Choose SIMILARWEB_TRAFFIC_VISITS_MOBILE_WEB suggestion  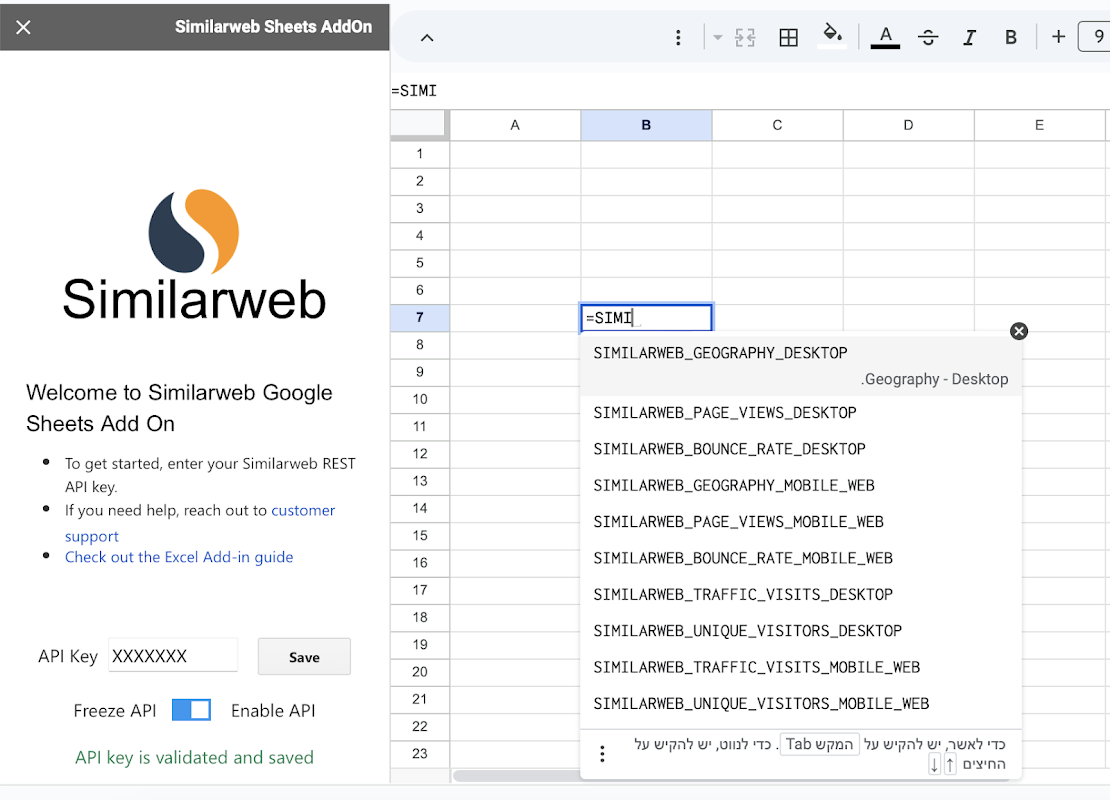801,668
